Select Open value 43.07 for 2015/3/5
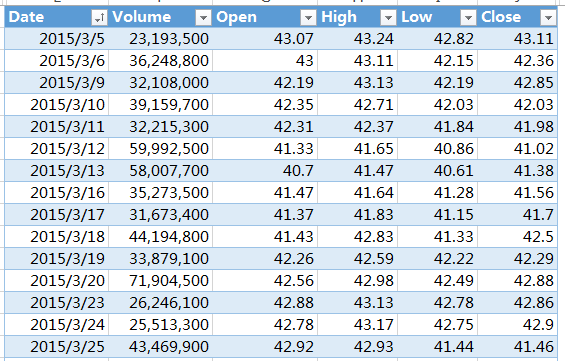Screen dimensions: 565x361 coord(265,39)
